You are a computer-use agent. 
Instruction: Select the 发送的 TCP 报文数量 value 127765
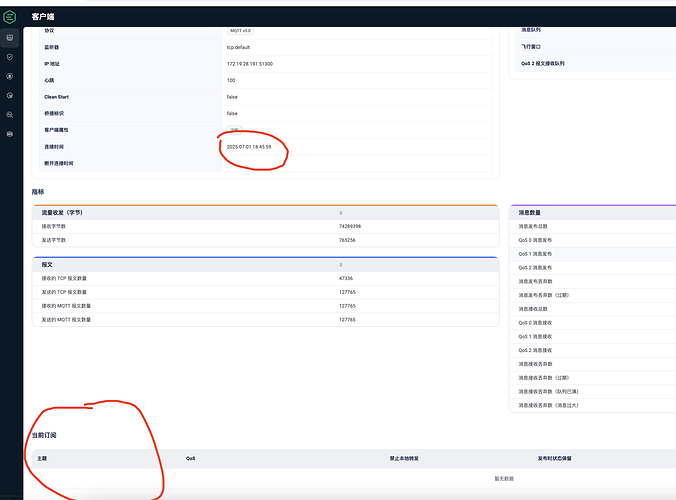click(347, 292)
